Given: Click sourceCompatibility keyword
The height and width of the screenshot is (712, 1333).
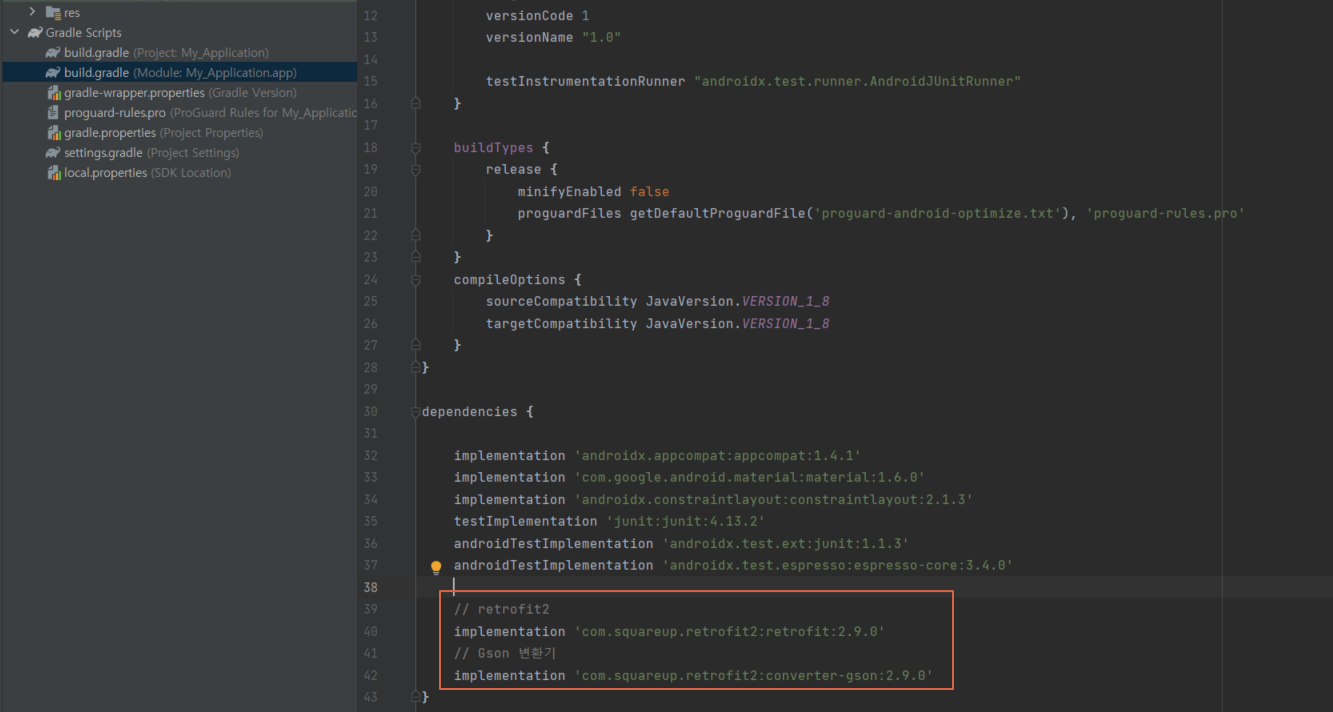Looking at the screenshot, I should pyautogui.click(x=561, y=301).
